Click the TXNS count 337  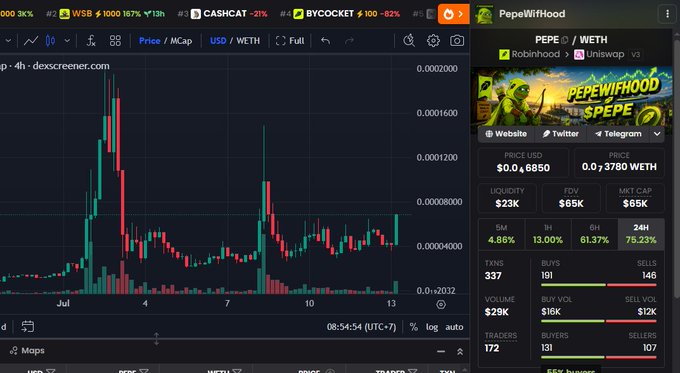493,276
